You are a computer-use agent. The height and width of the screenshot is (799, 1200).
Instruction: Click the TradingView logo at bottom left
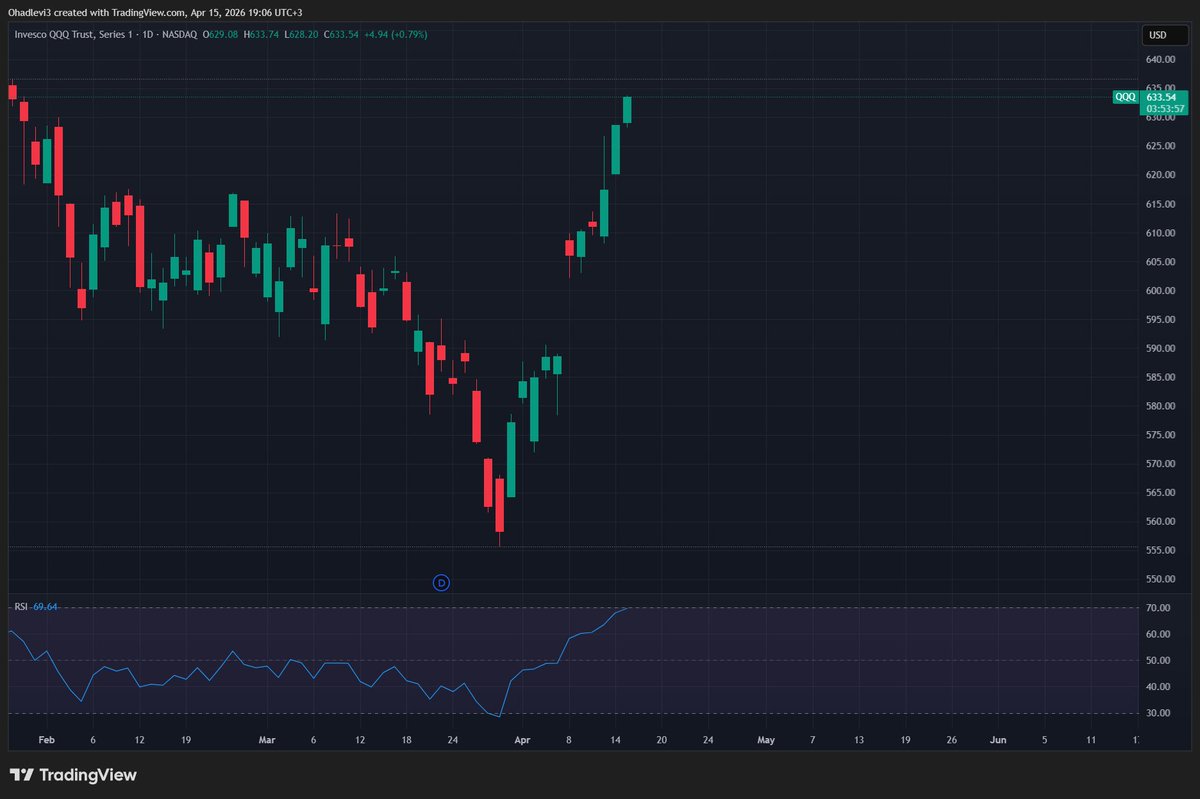(x=73, y=775)
